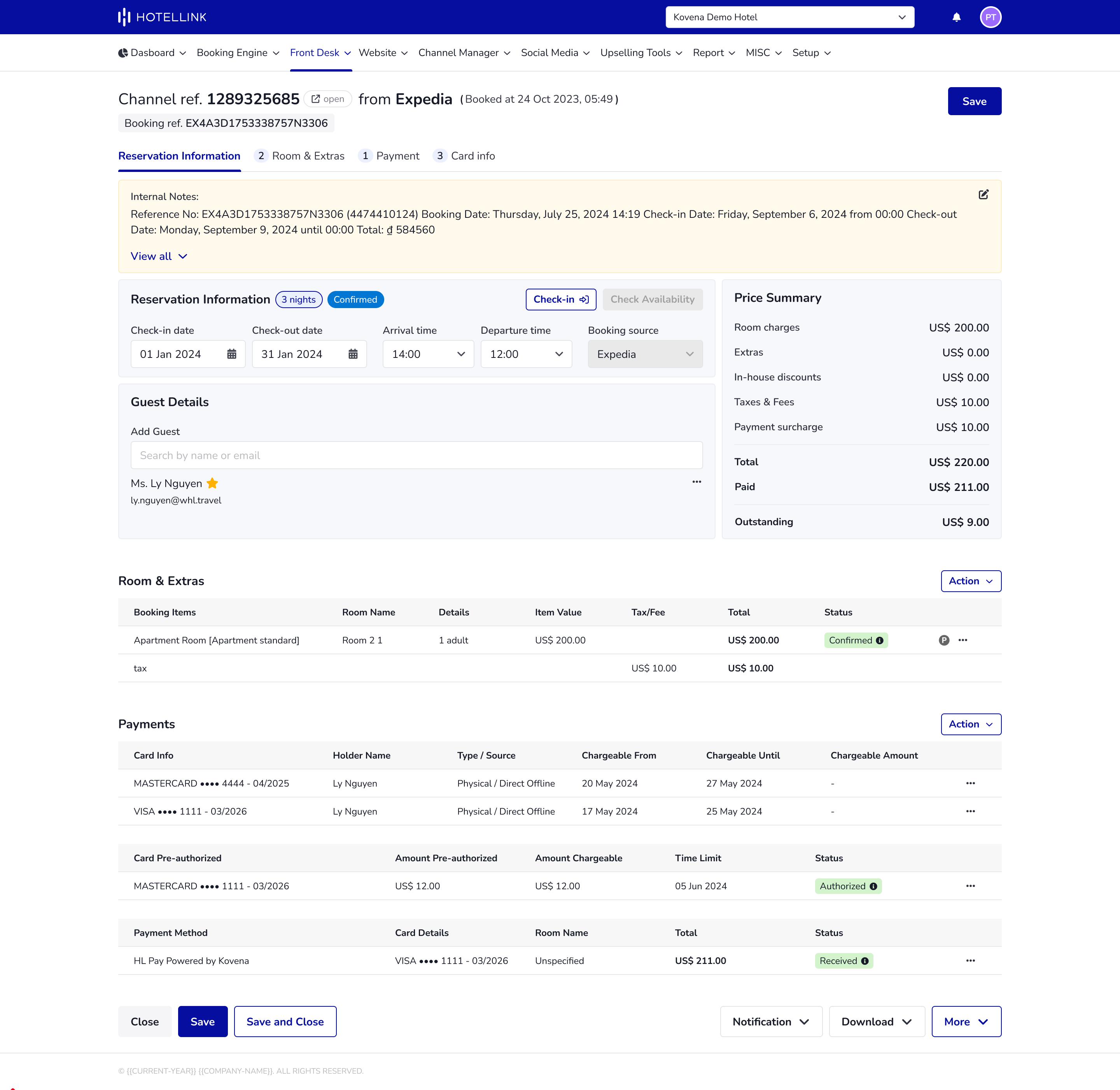Open the Kovena Demo Hotel selector

click(789, 17)
